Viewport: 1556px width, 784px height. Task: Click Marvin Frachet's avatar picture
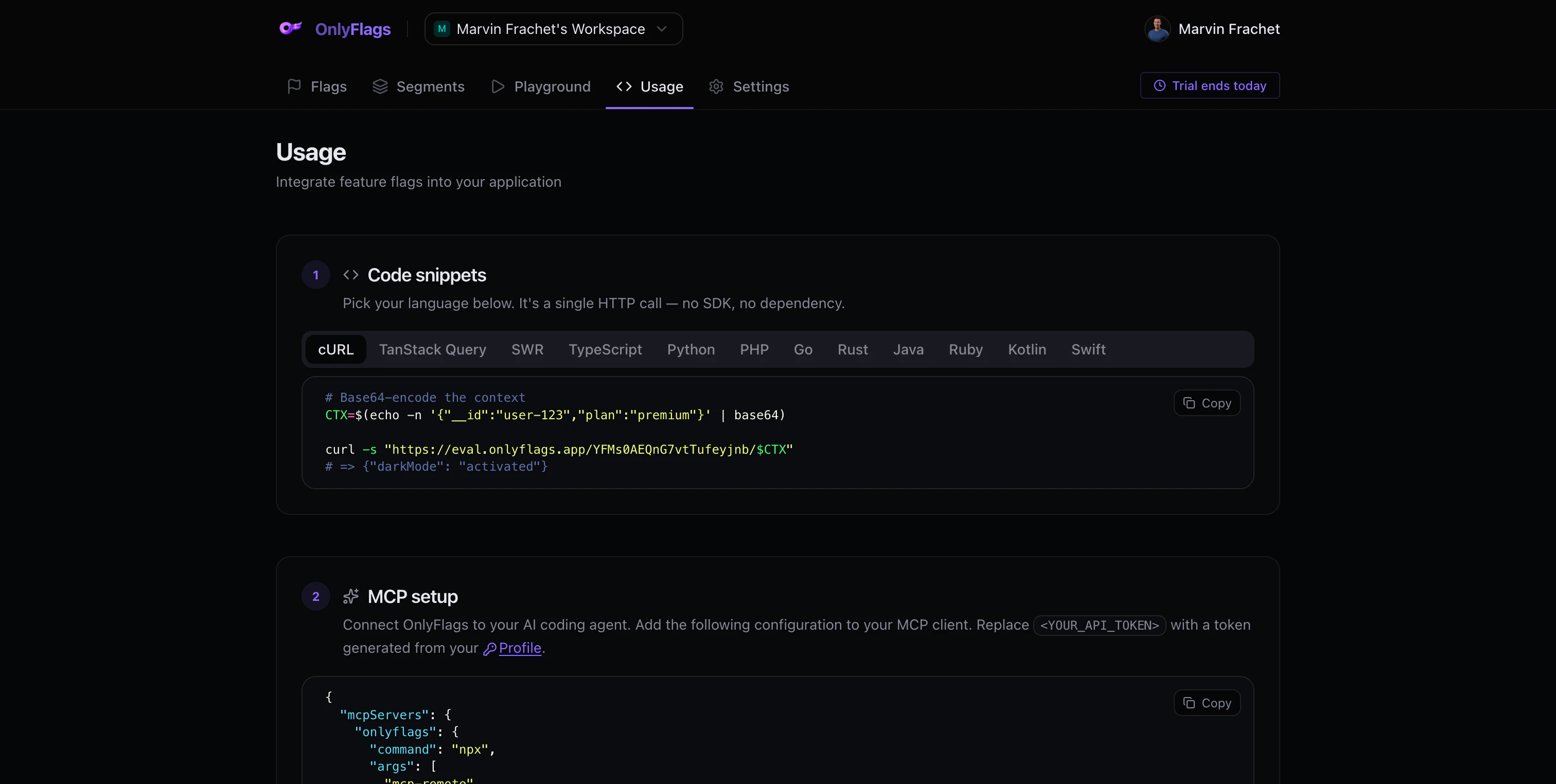[1157, 28]
